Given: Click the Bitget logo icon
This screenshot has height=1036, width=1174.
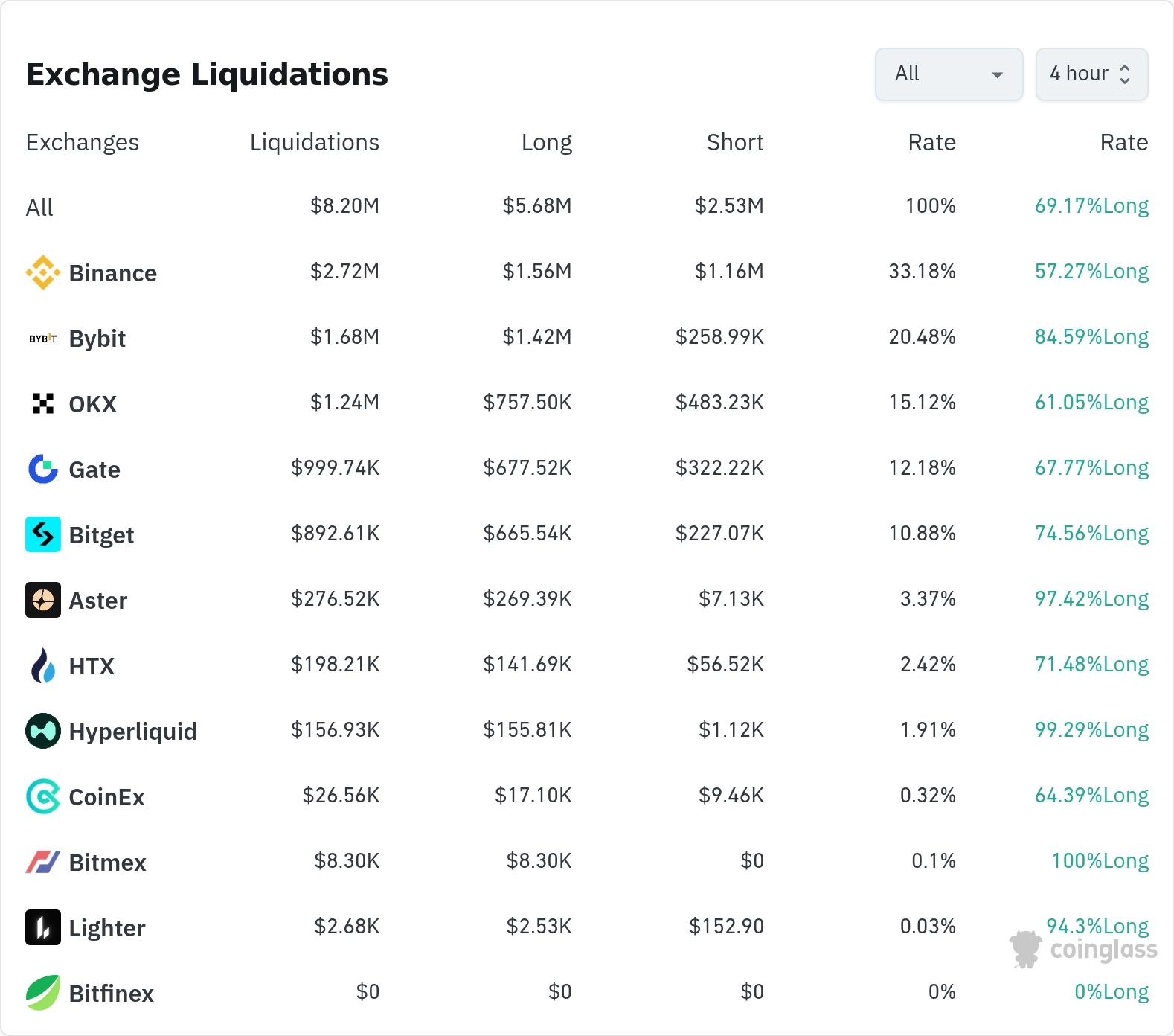Looking at the screenshot, I should click(43, 534).
